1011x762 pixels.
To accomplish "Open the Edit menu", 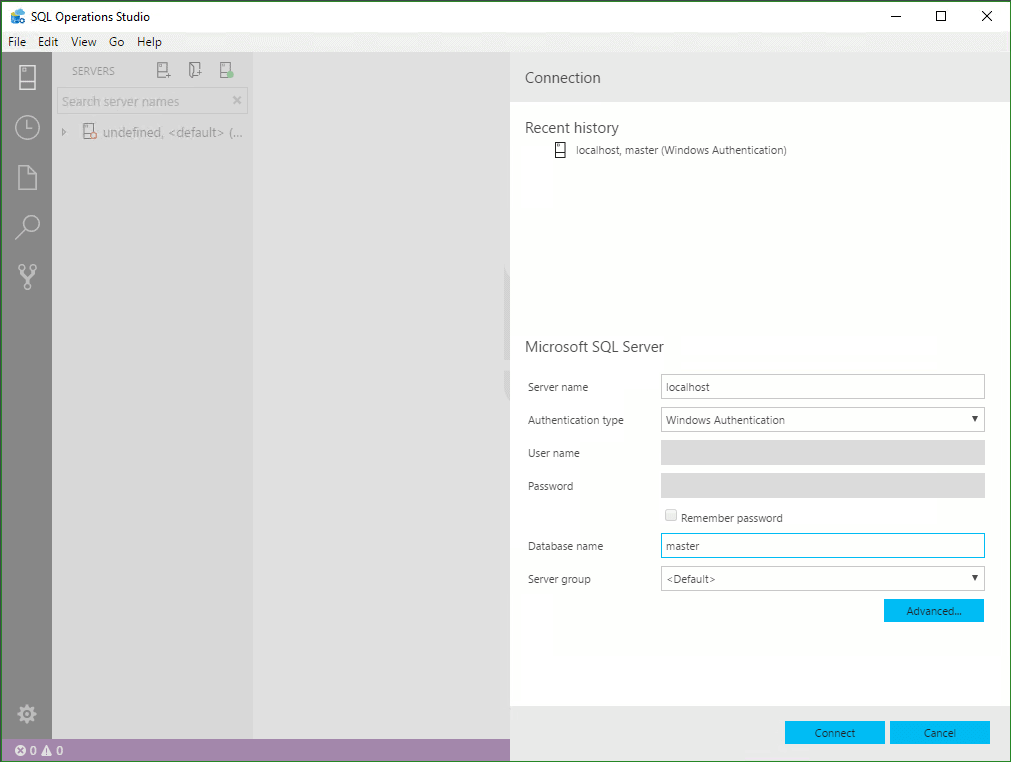I will (48, 42).
